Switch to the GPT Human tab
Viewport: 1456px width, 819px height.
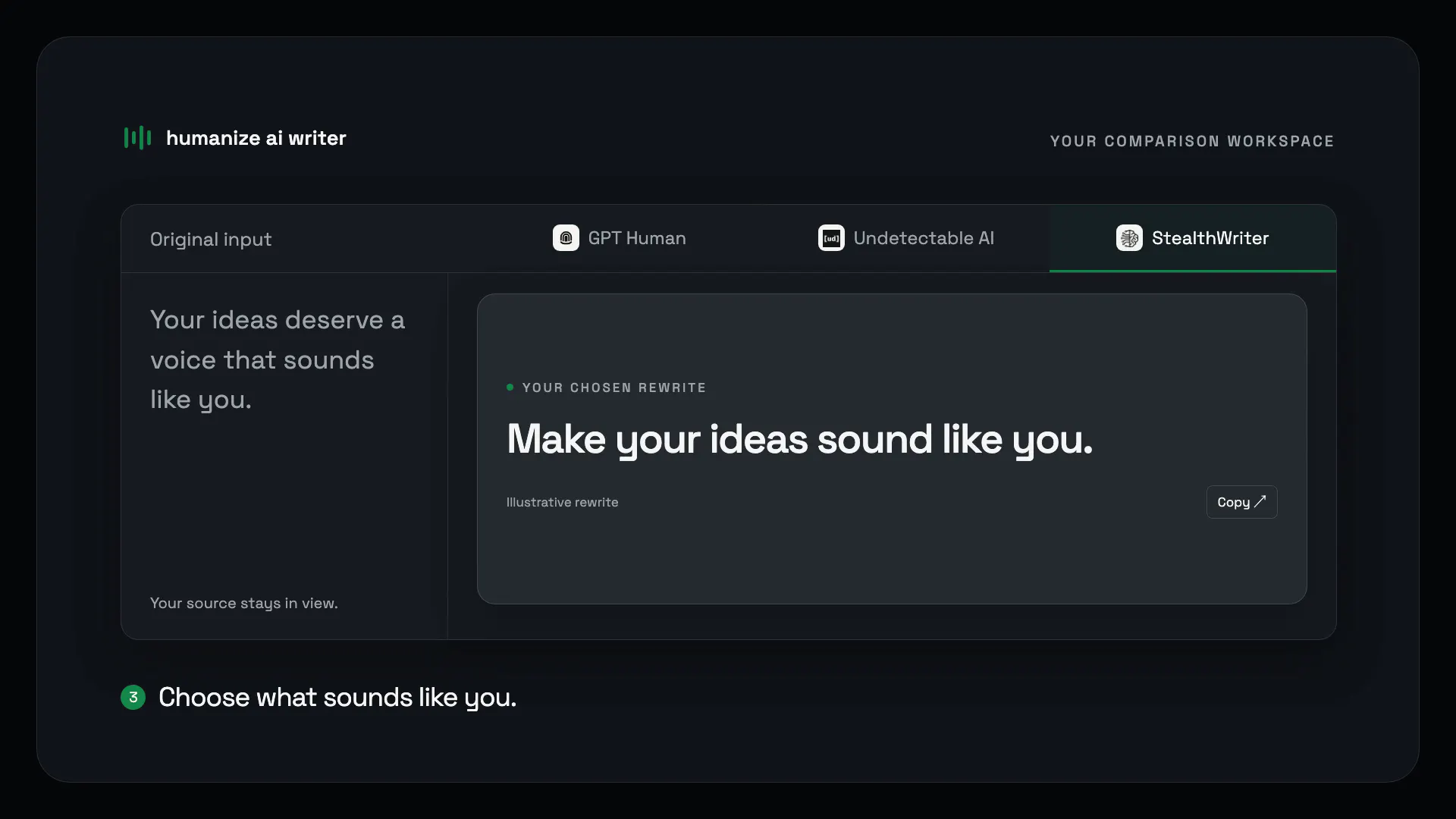(x=620, y=238)
